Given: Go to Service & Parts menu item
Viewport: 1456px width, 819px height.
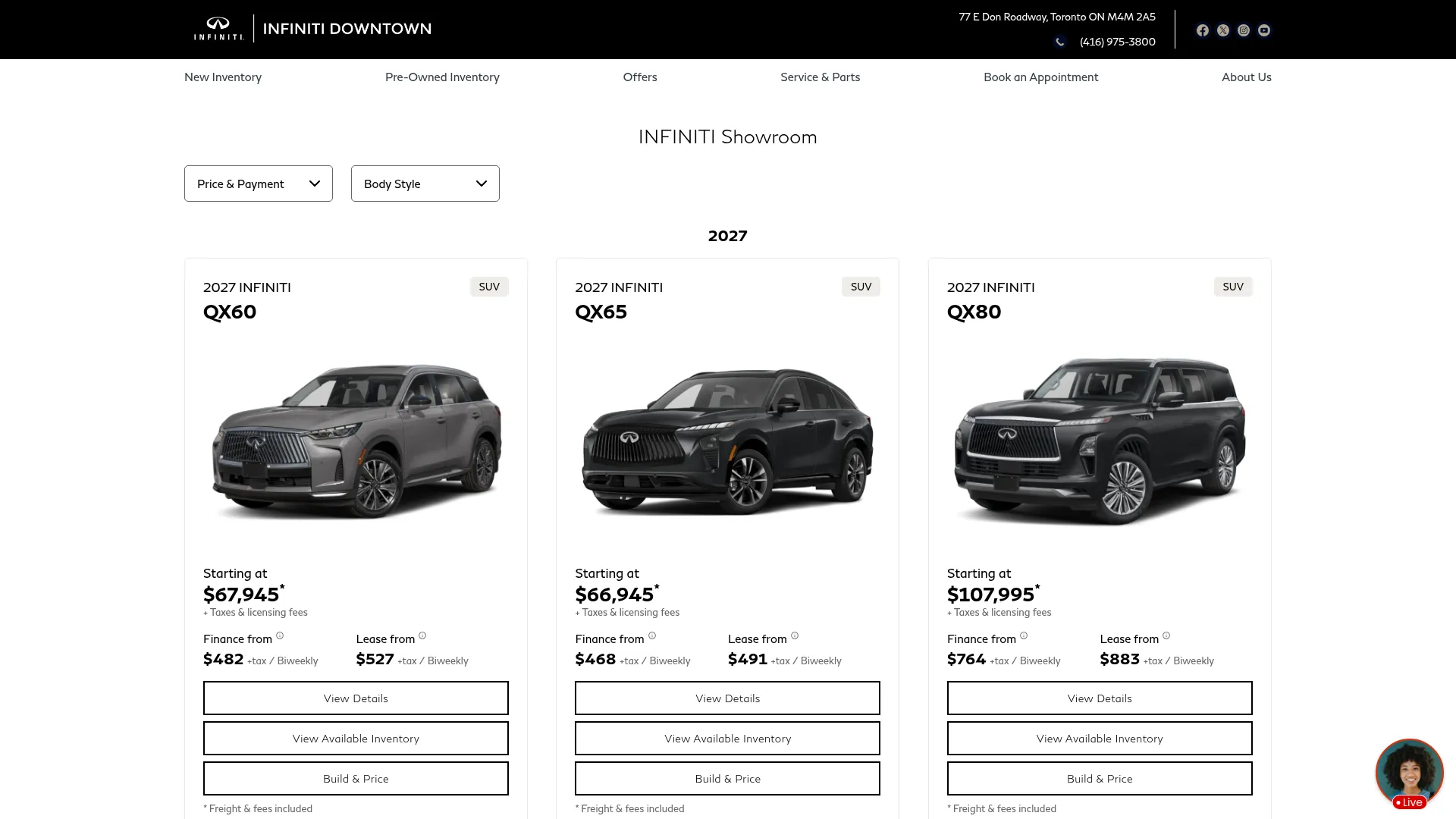Looking at the screenshot, I should (x=821, y=77).
